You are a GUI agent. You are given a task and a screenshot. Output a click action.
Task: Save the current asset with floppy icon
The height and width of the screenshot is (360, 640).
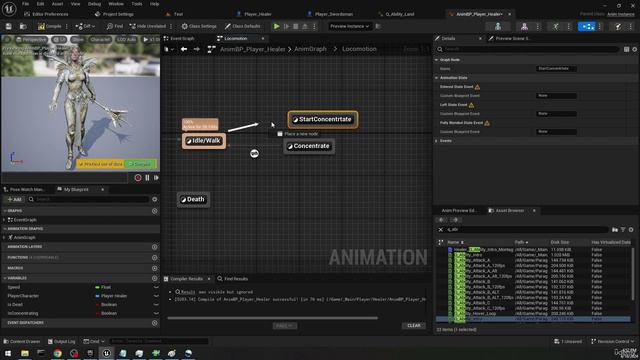[x=8, y=26]
